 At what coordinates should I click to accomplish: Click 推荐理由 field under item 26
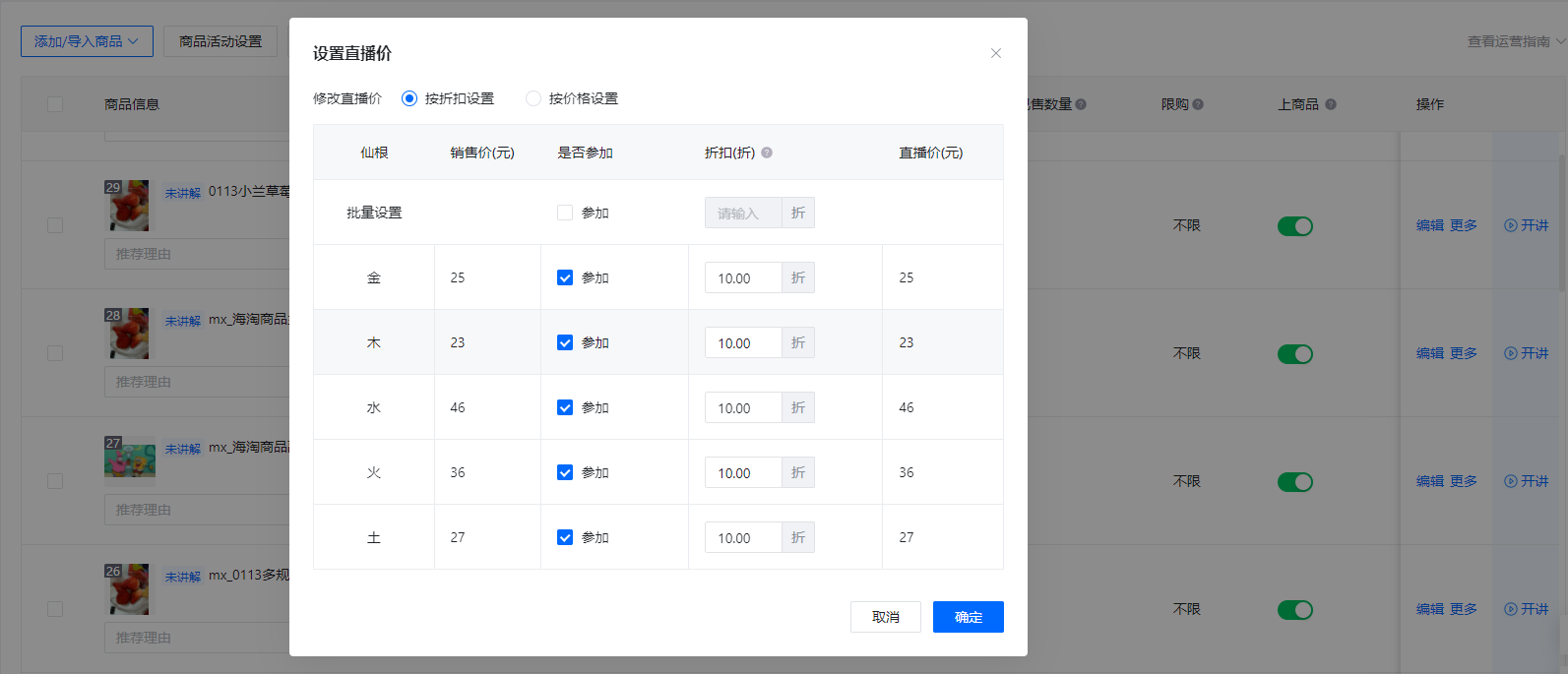coord(197,638)
